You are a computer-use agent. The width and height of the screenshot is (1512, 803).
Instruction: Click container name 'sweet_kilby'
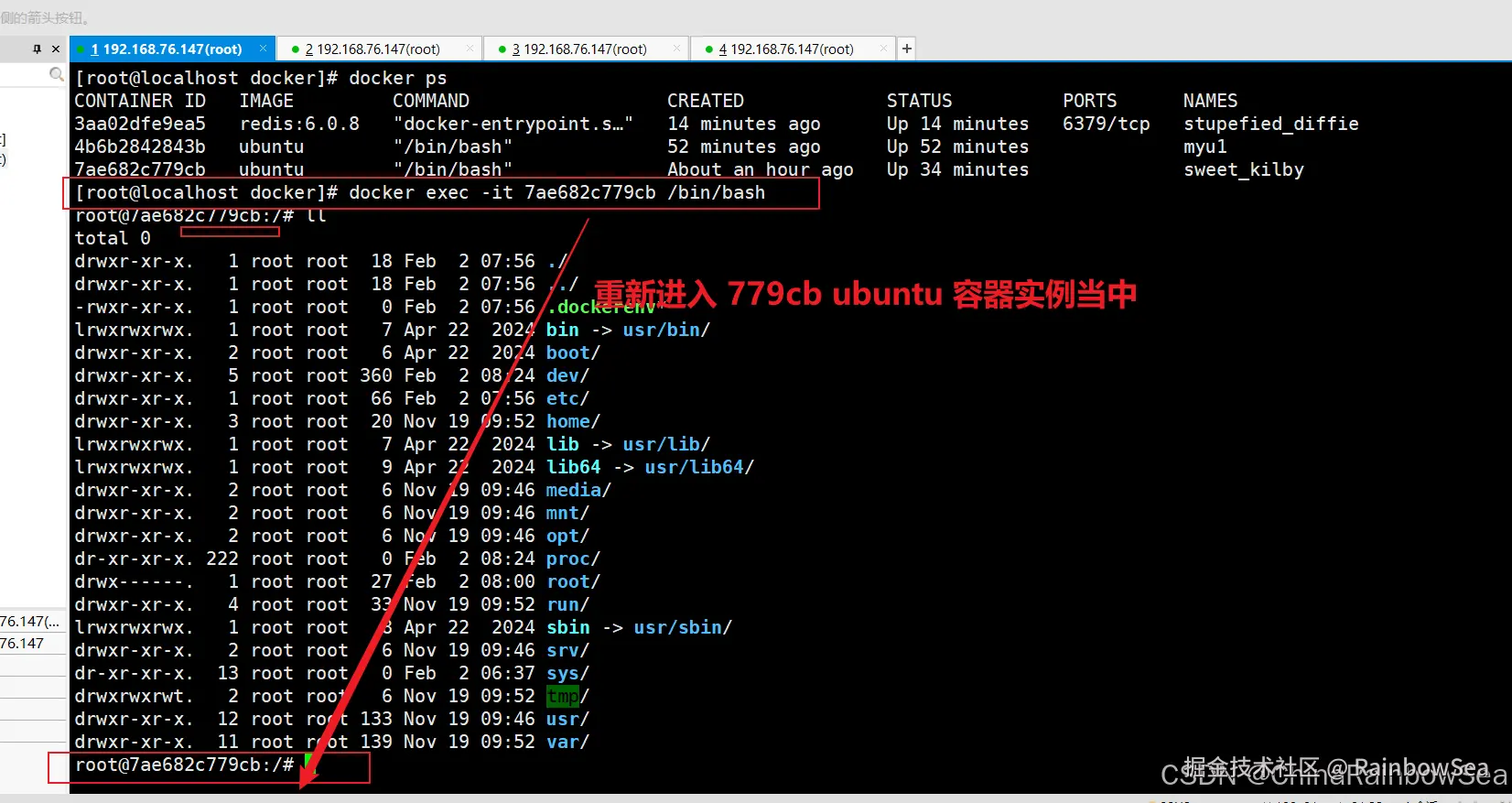(1244, 169)
